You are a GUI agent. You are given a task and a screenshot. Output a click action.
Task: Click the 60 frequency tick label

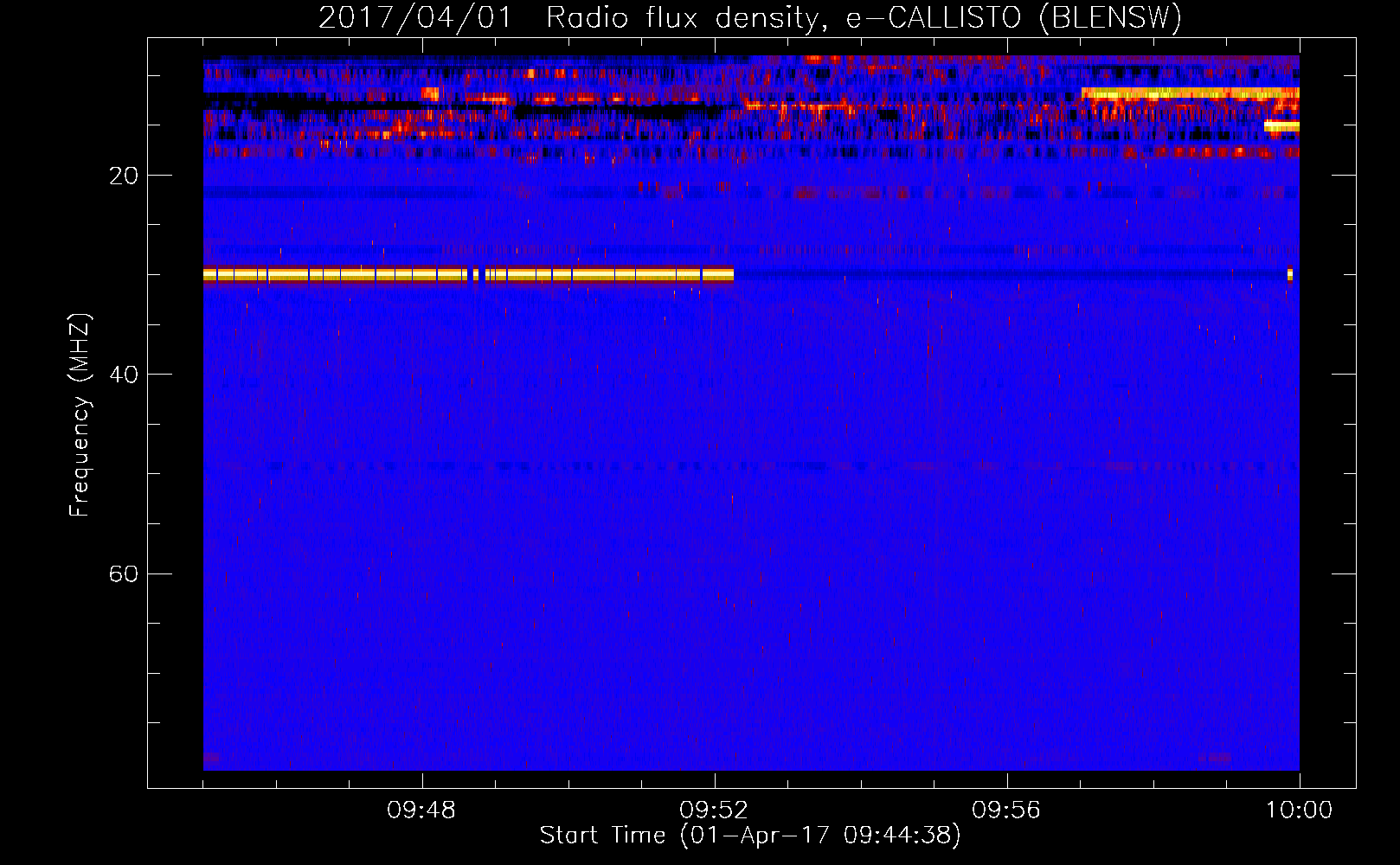click(x=123, y=573)
